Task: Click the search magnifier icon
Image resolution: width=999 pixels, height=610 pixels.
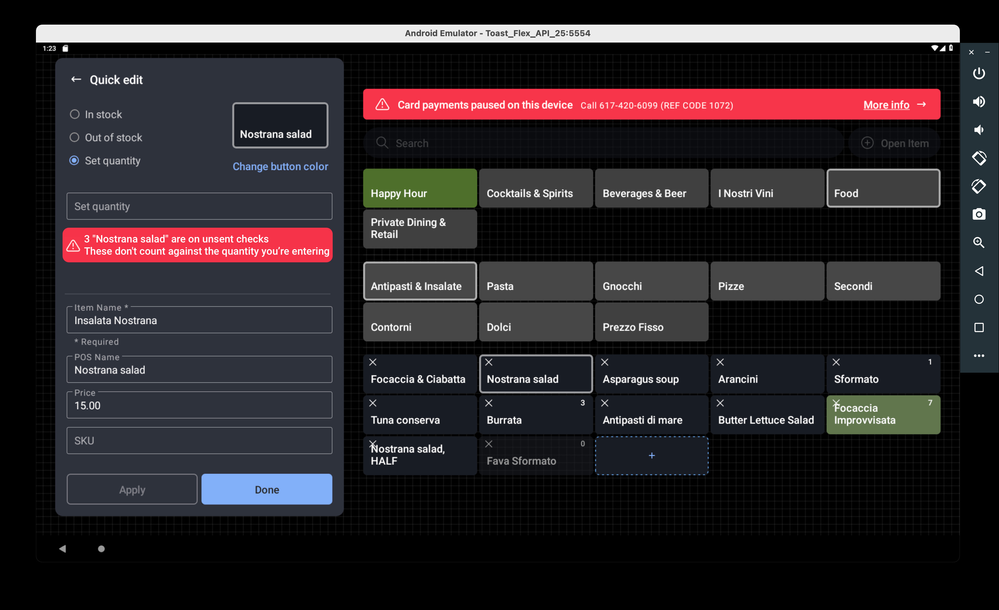Action: pos(382,143)
